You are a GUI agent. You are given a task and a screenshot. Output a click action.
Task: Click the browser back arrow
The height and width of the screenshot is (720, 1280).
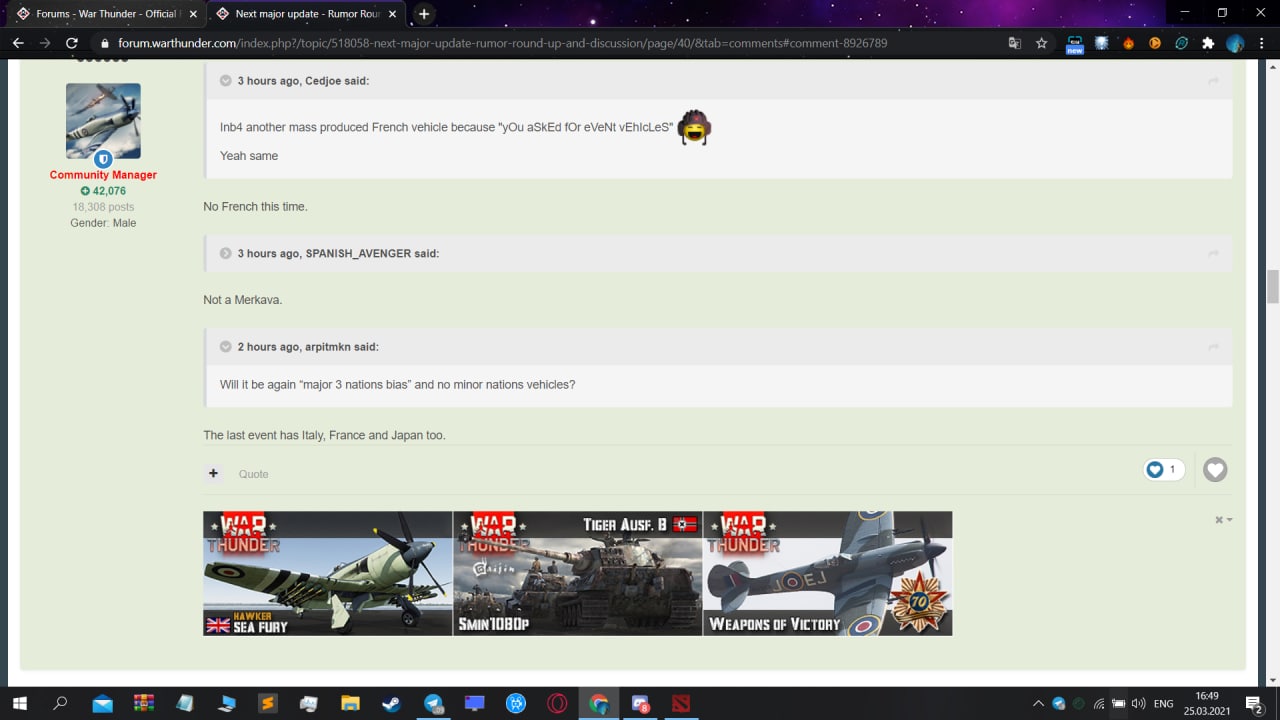[x=18, y=43]
